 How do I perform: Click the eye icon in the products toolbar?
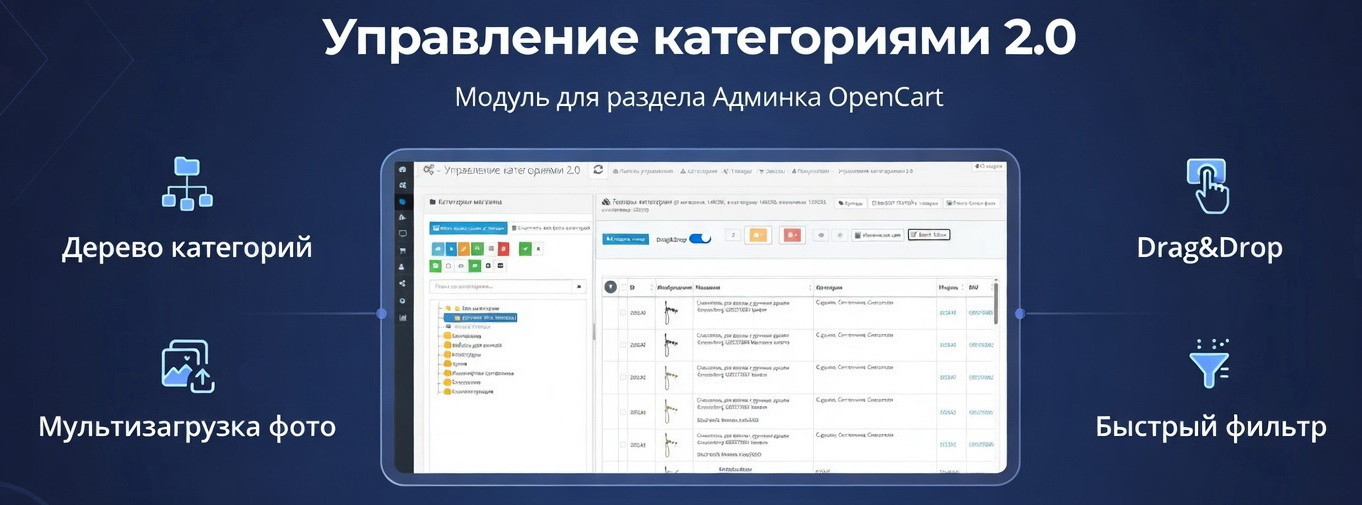pos(821,236)
